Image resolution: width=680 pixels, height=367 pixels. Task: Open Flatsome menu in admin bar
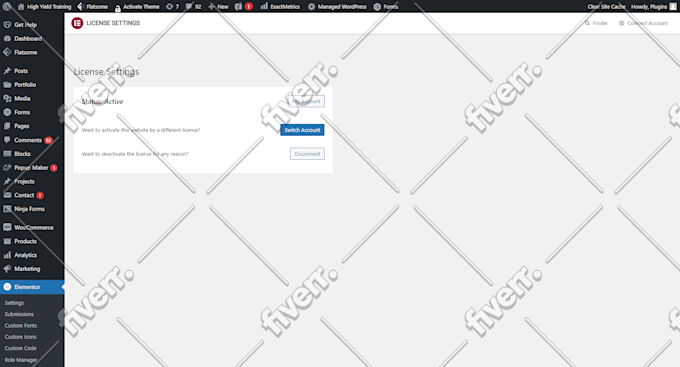click(x=92, y=7)
